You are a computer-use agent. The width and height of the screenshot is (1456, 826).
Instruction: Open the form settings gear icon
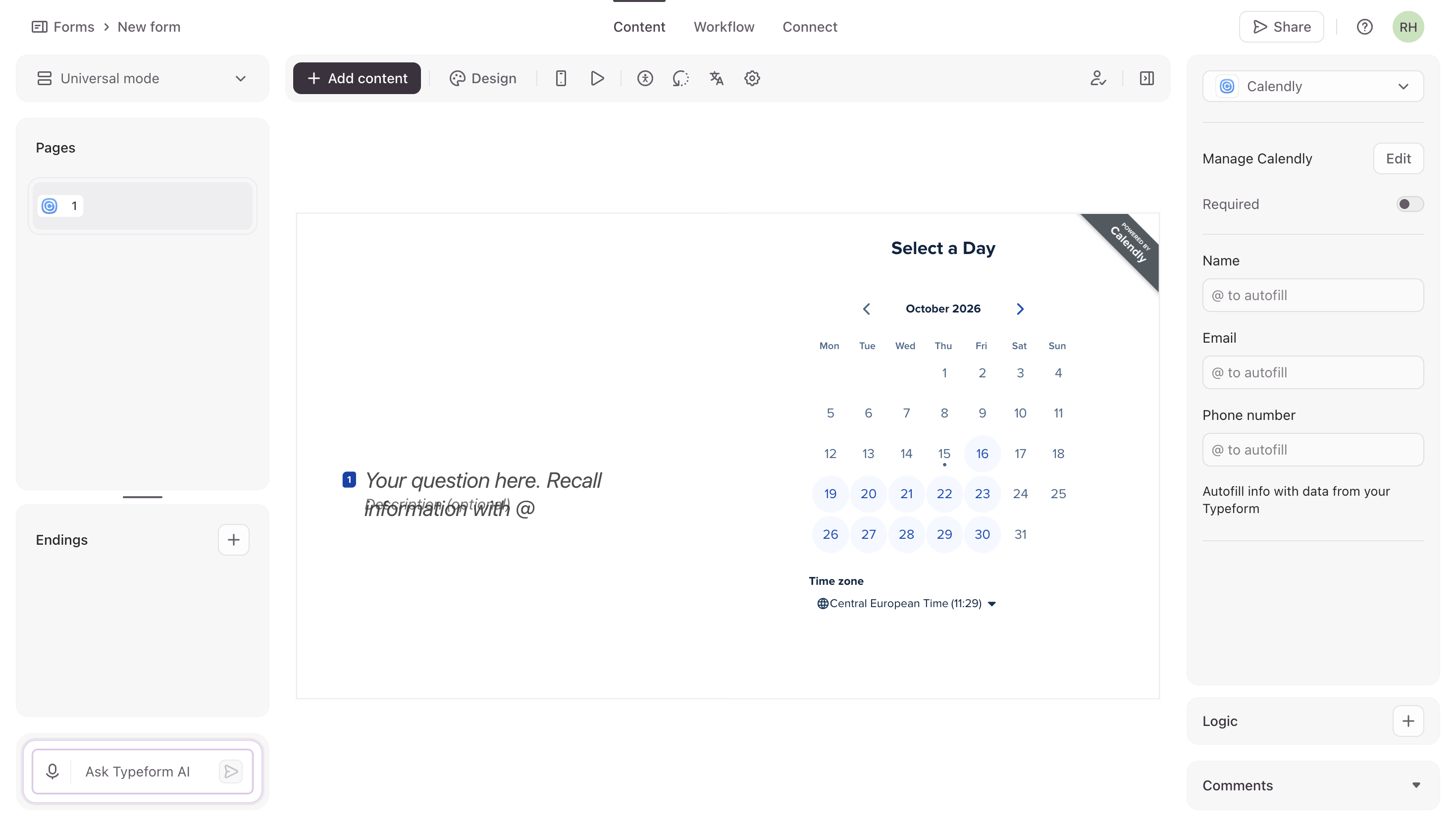pos(752,78)
